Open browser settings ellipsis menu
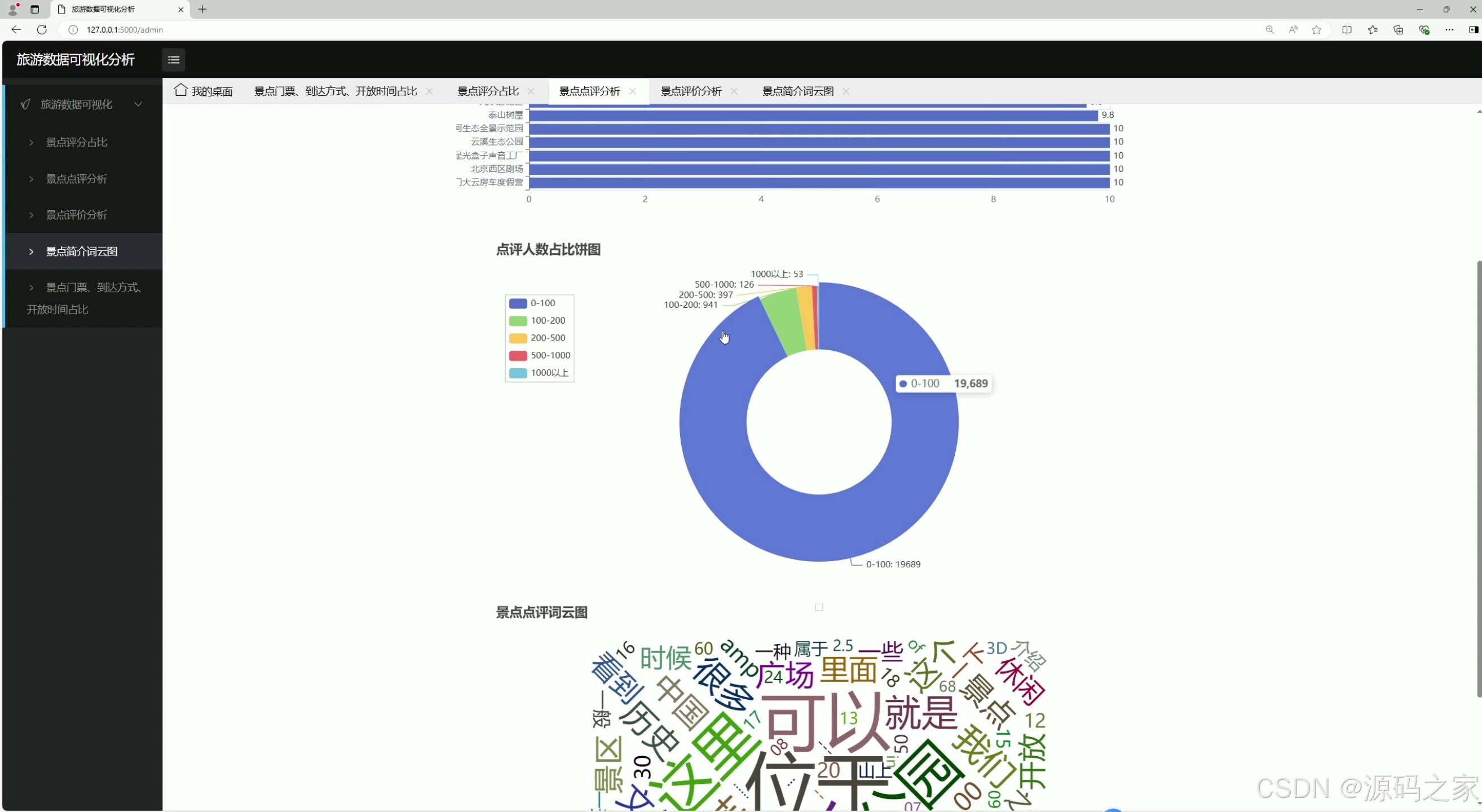This screenshot has height=812, width=1482. click(1449, 30)
